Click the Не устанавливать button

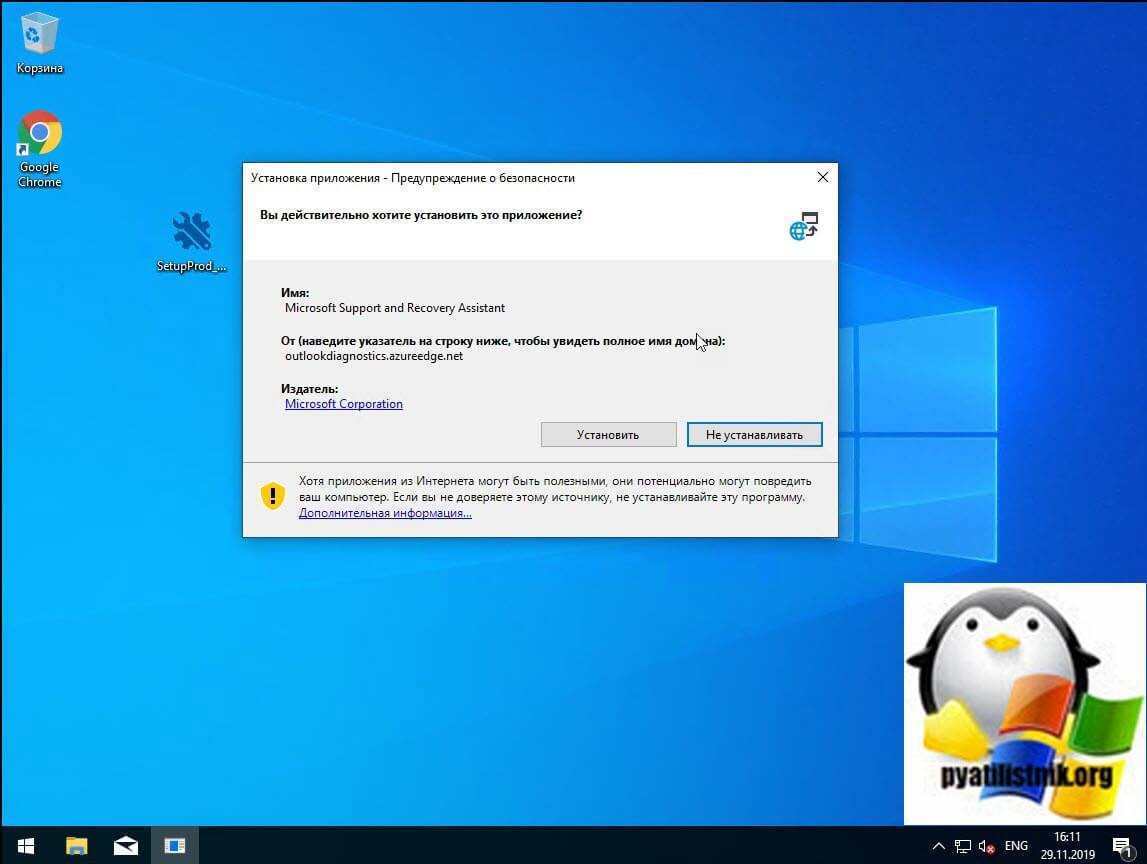tap(754, 434)
